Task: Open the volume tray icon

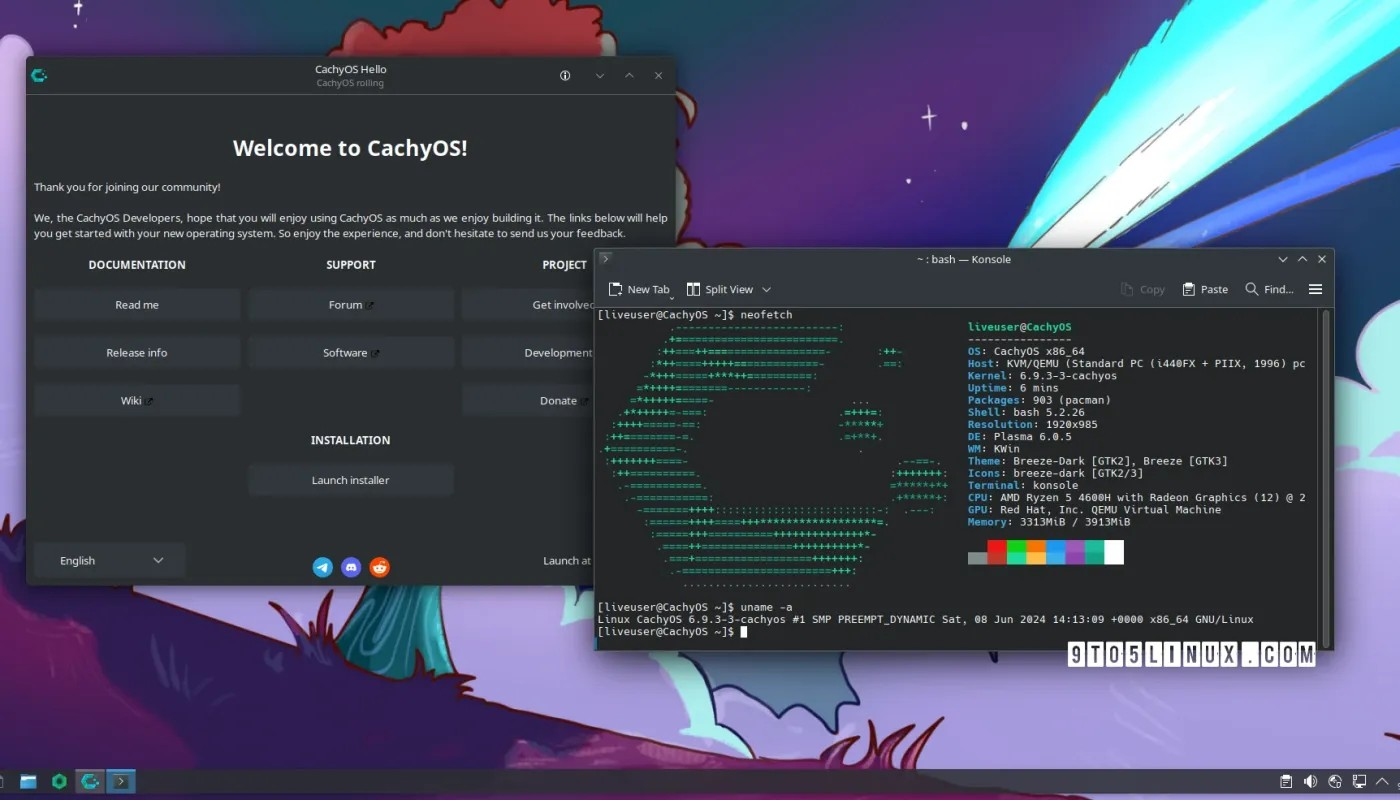Action: (x=1311, y=781)
